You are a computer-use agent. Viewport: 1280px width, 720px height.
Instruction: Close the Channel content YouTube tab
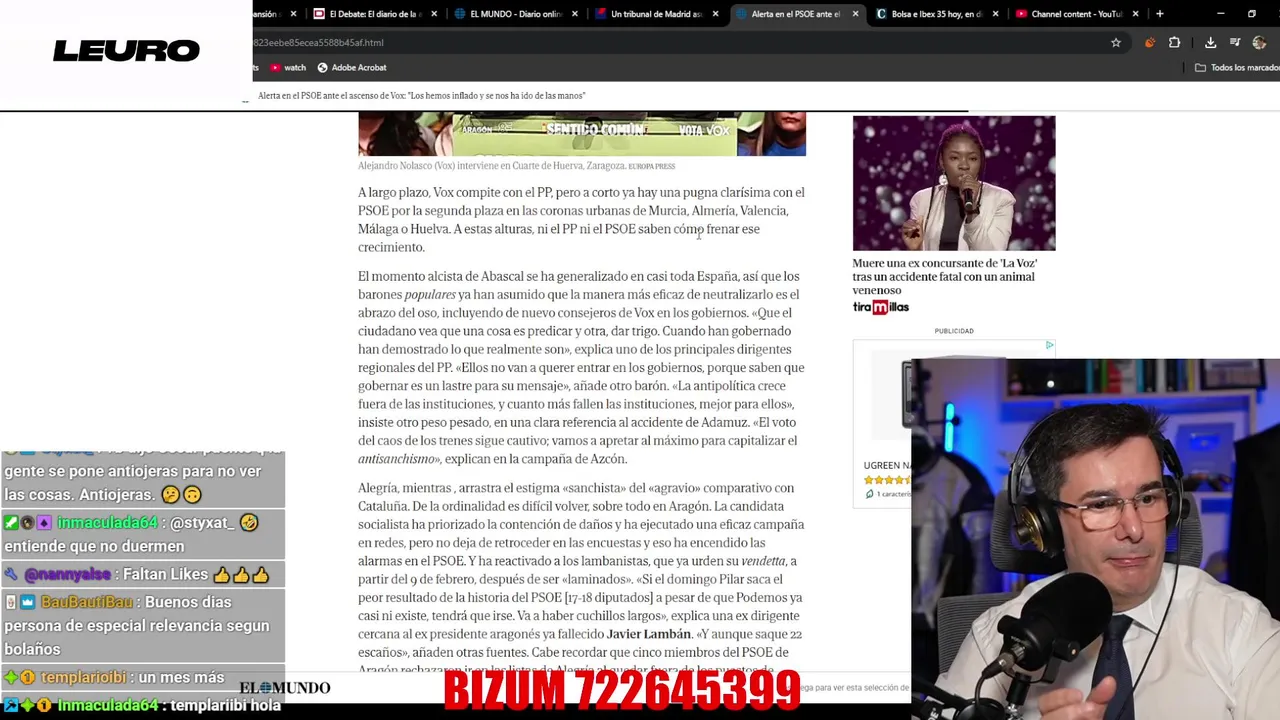(1135, 14)
